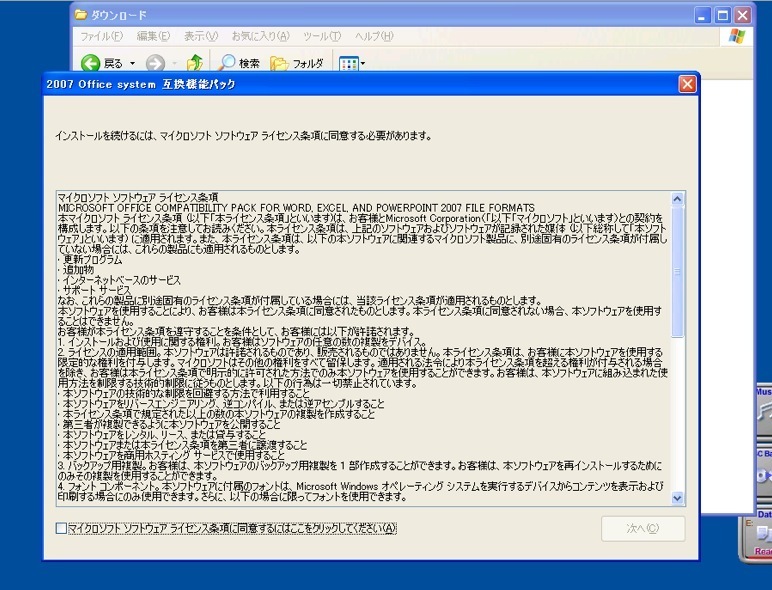Close the 2007 Office system dialog
772x590 pixels.
click(x=687, y=84)
